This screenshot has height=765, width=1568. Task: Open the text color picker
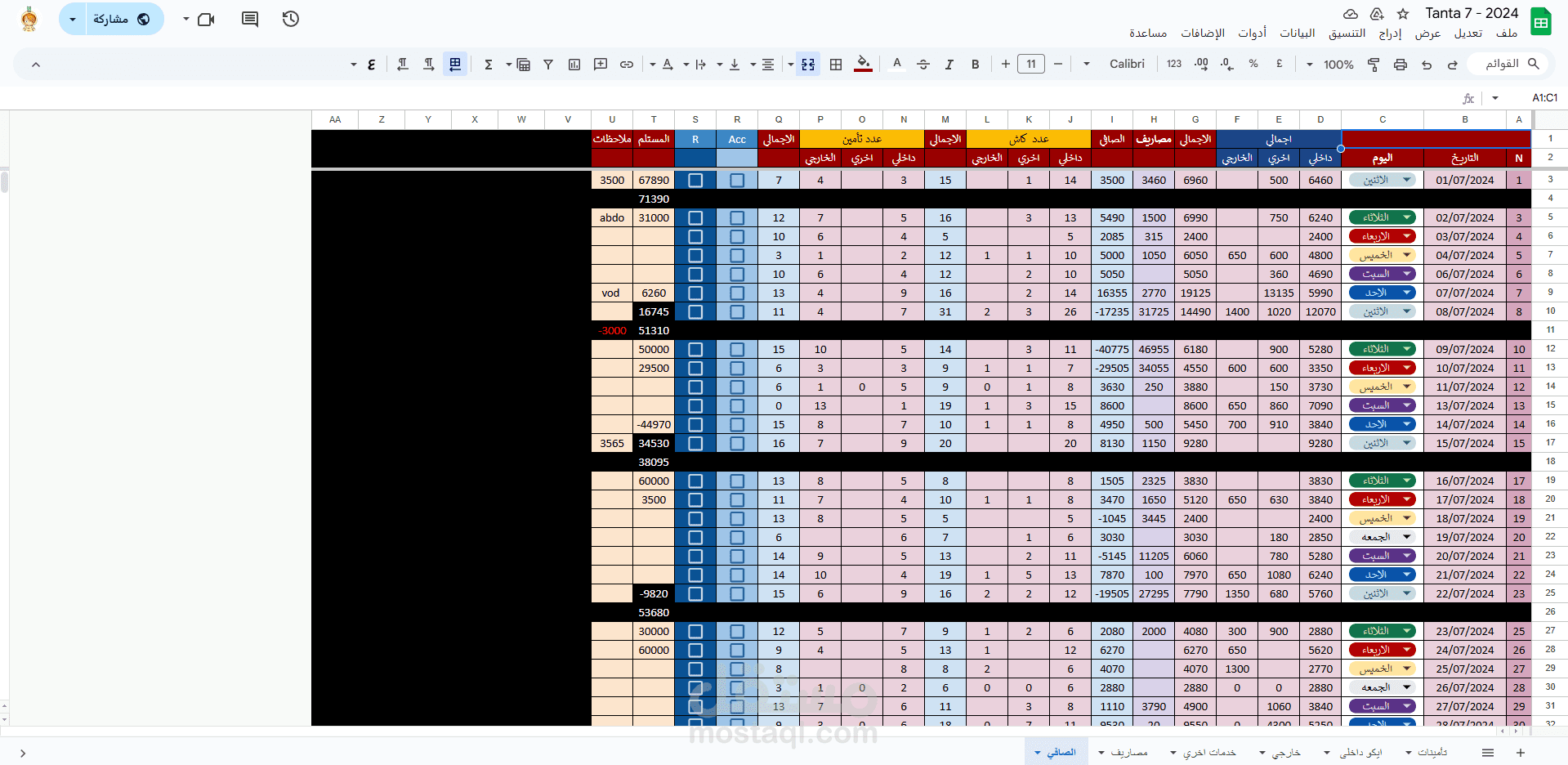(897, 64)
